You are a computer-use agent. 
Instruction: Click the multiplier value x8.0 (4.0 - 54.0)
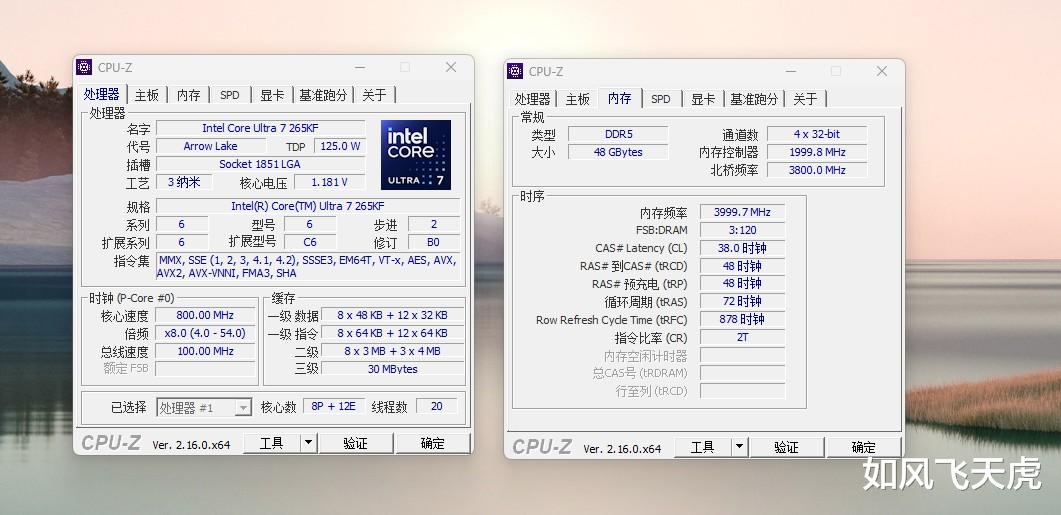(205, 333)
